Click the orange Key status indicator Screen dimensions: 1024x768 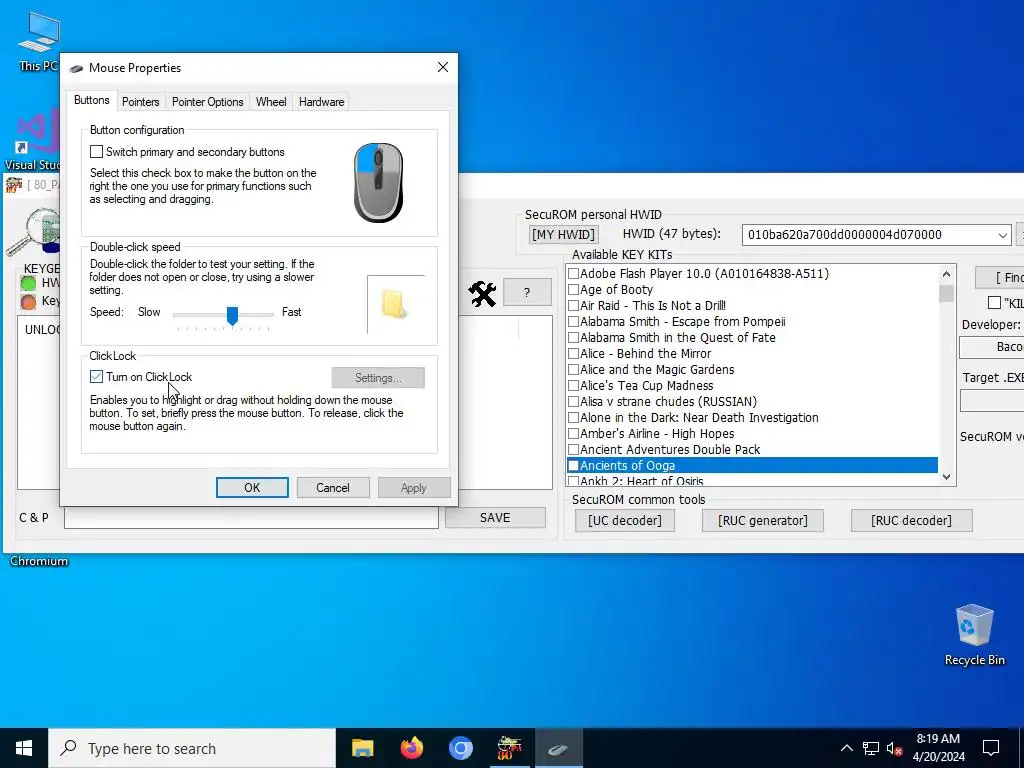29,302
